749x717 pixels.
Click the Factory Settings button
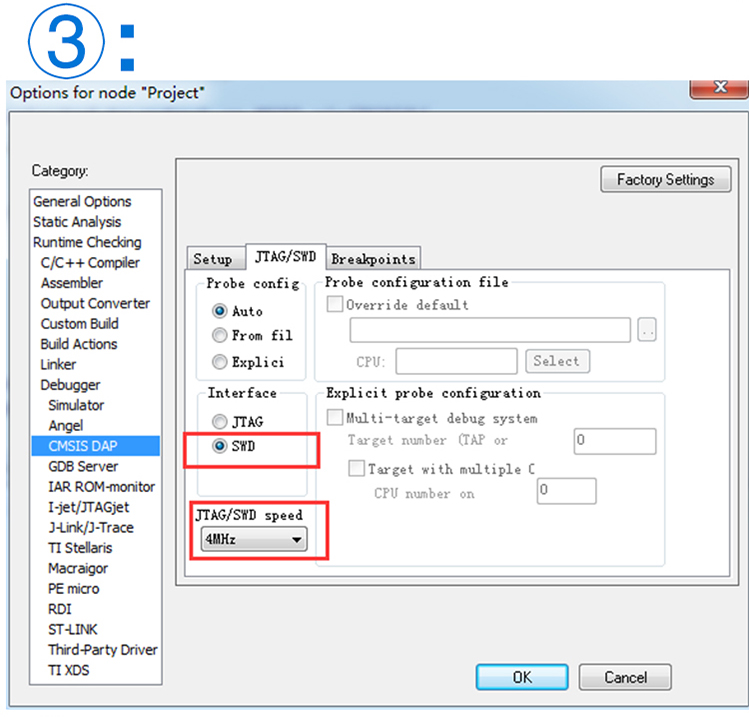click(665, 180)
